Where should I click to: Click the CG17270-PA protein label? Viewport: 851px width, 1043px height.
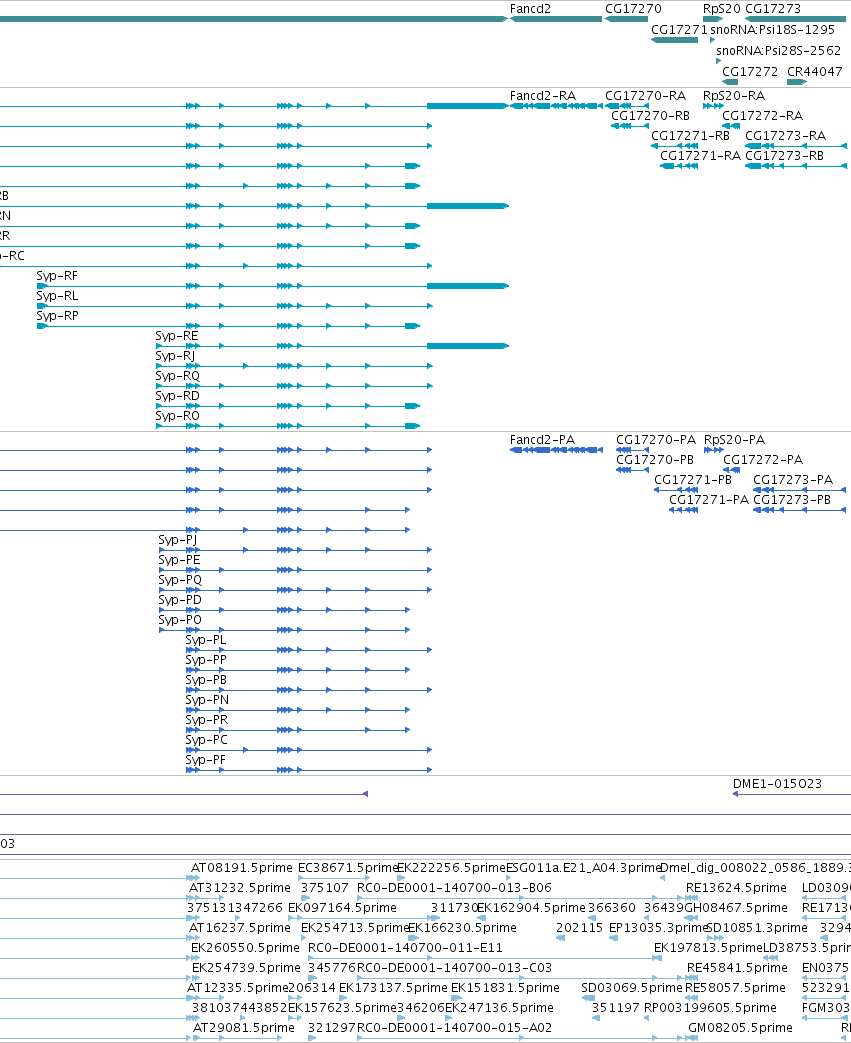tap(655, 440)
